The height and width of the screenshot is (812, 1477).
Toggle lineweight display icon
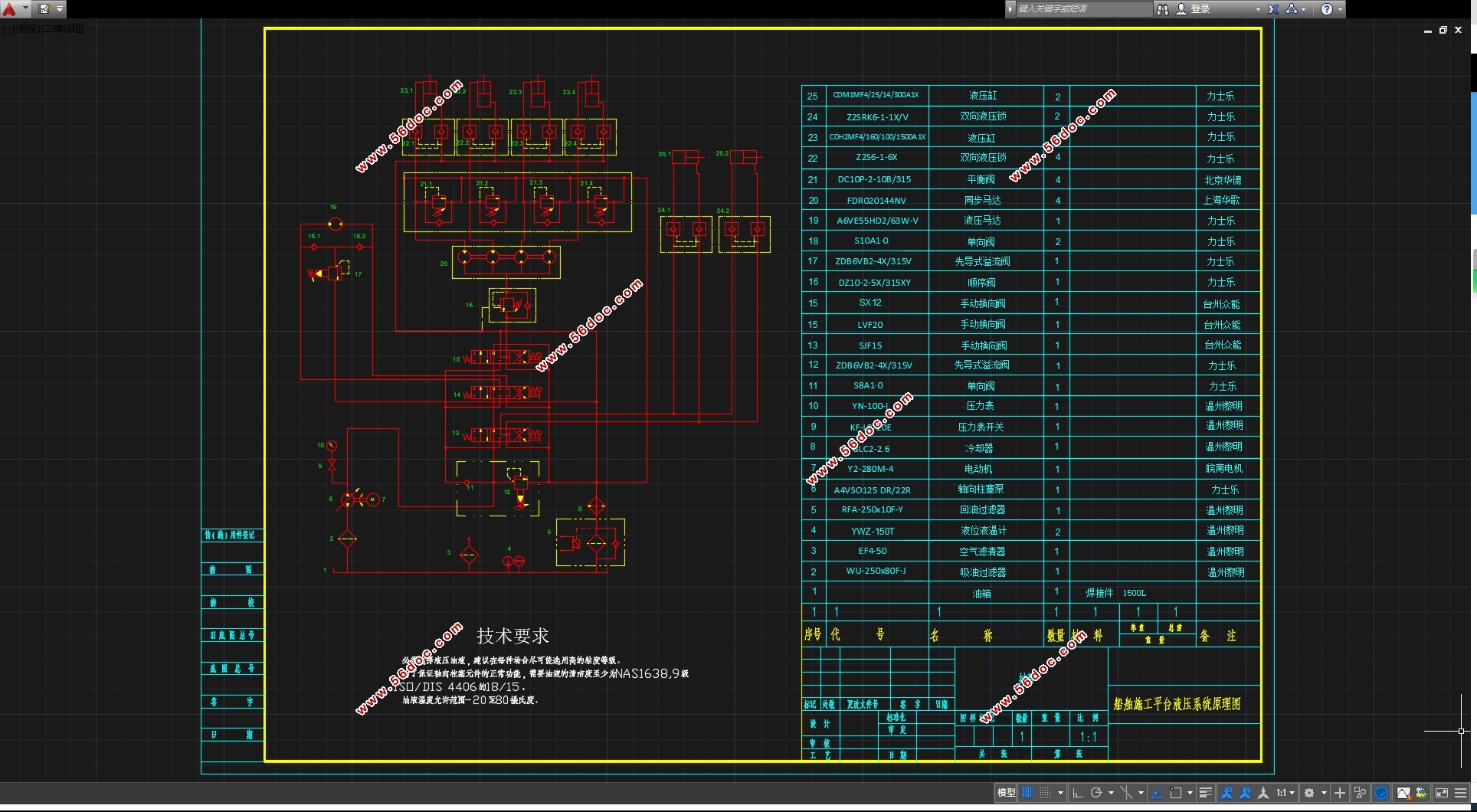click(1206, 793)
